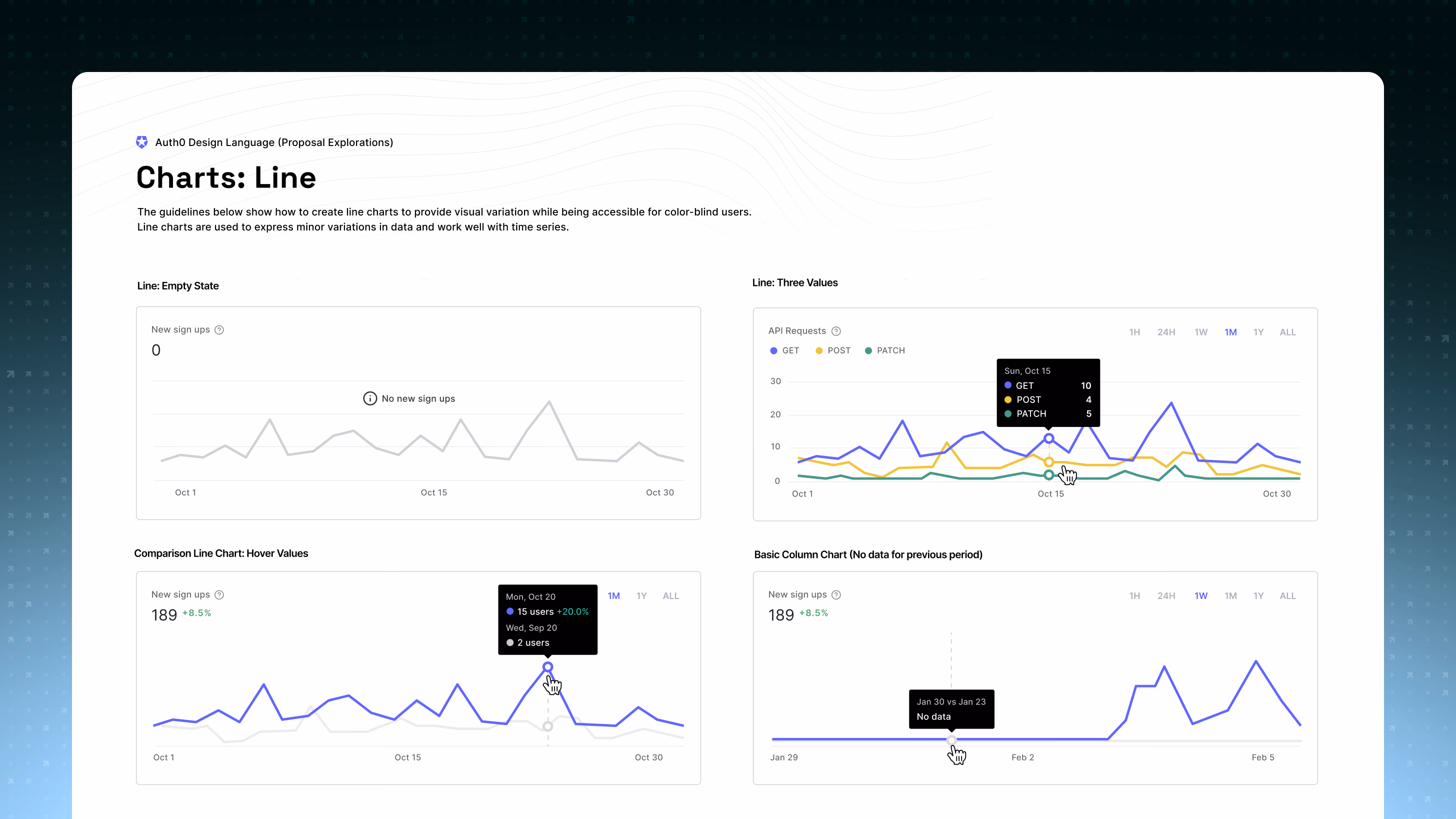Click the Jan 30 marker on the baseline

coord(951,739)
